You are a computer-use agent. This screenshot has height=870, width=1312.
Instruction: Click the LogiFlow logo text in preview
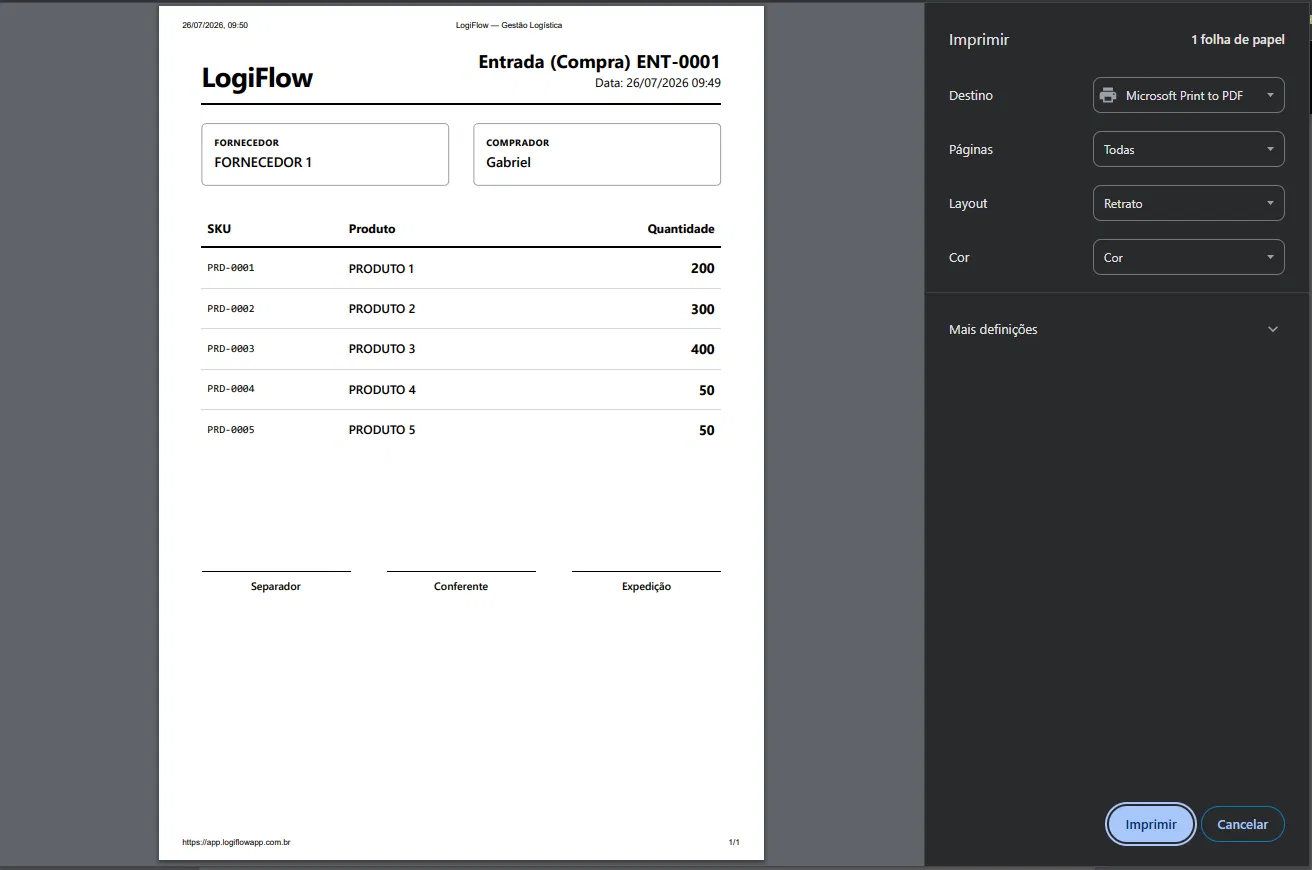(257, 78)
